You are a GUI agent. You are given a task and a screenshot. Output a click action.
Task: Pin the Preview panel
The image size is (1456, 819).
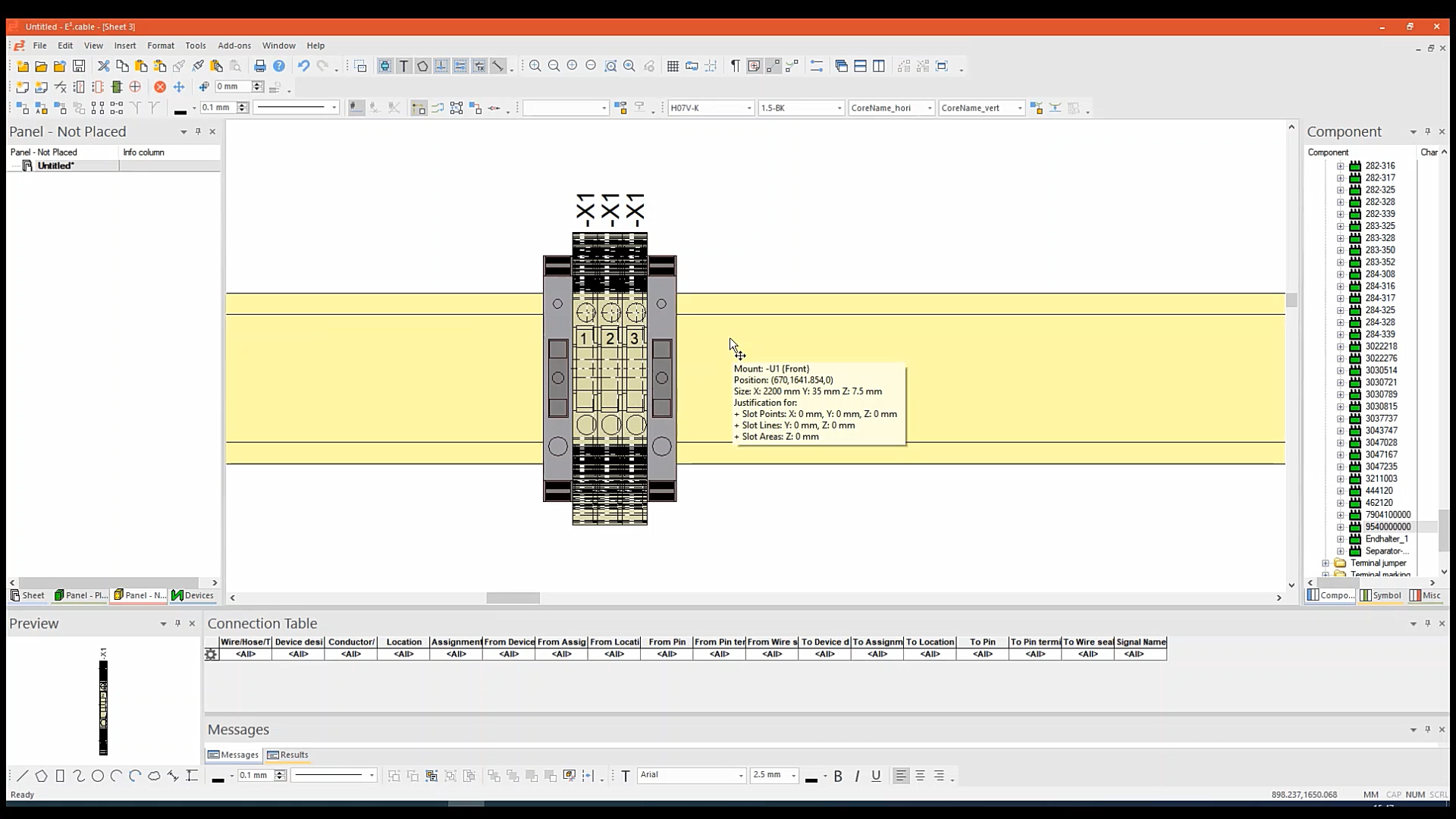(x=177, y=623)
